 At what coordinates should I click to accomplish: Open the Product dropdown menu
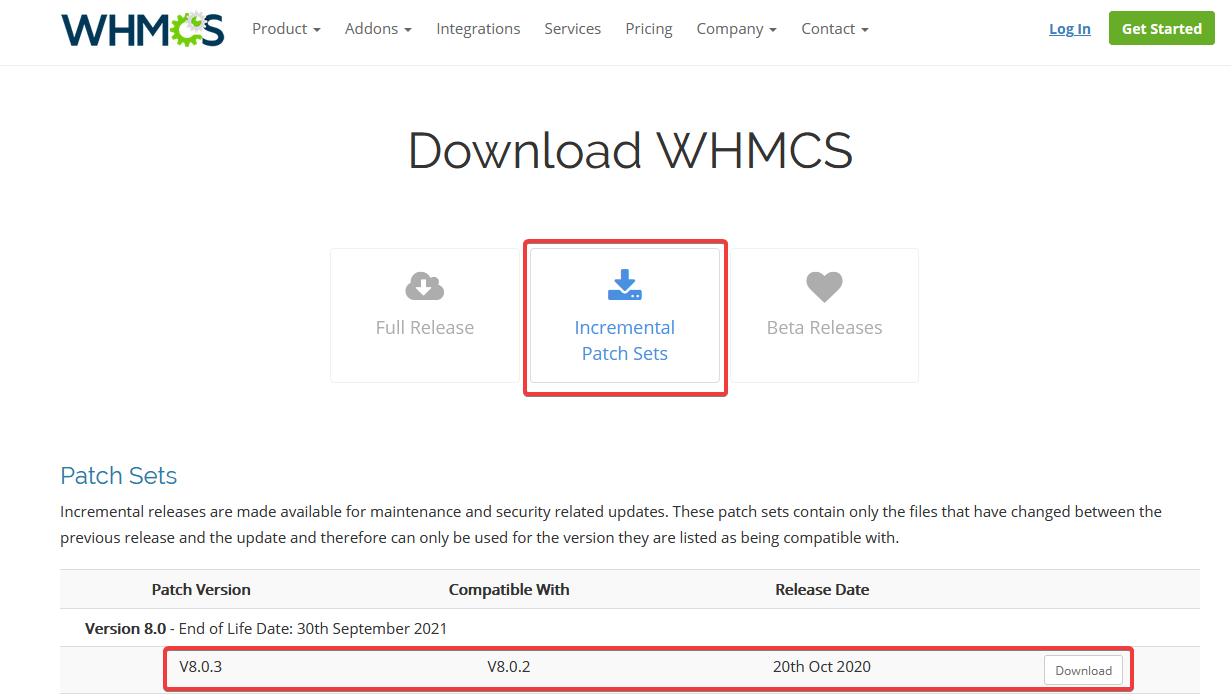tap(286, 29)
